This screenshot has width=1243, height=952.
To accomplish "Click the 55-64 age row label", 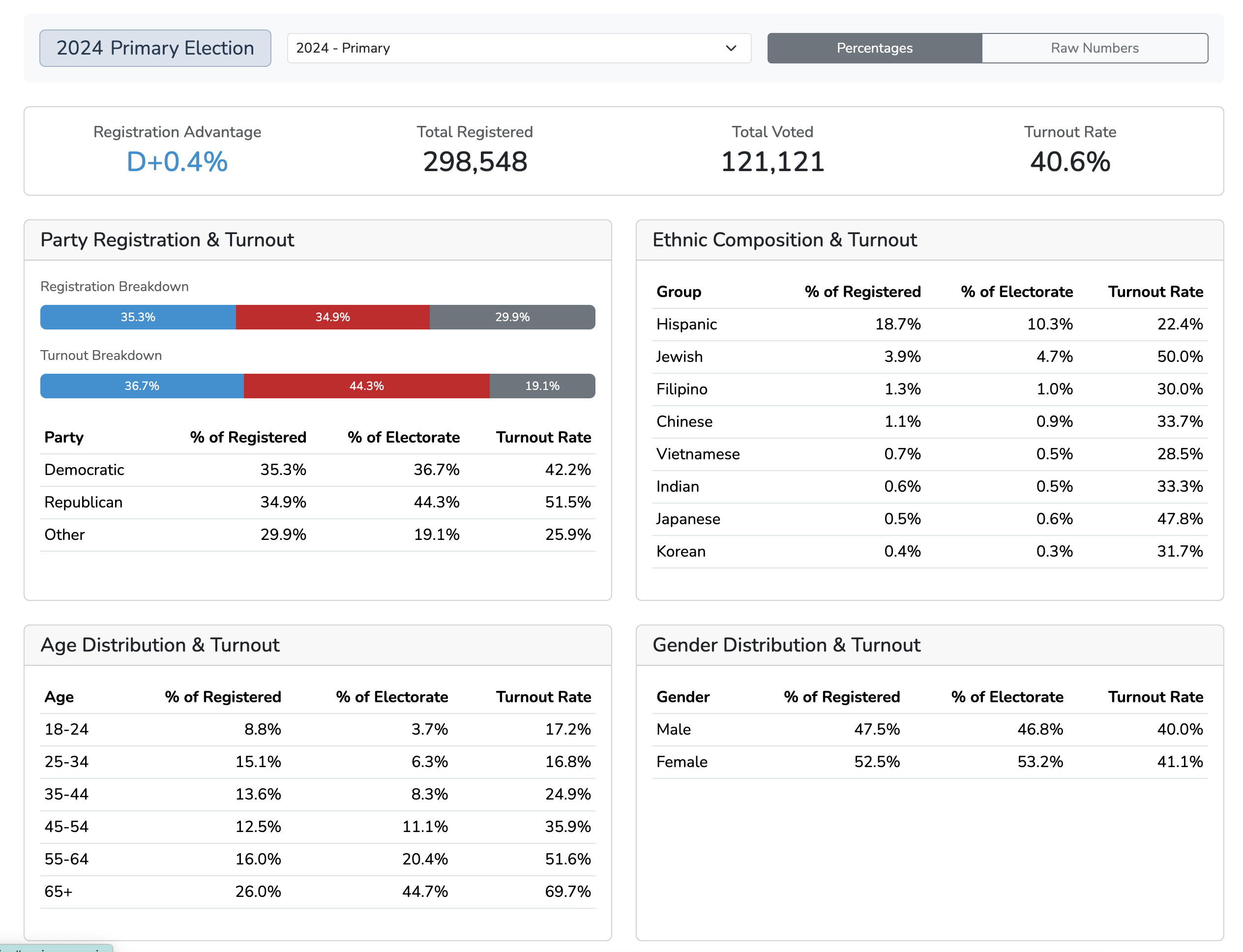I will (66, 859).
